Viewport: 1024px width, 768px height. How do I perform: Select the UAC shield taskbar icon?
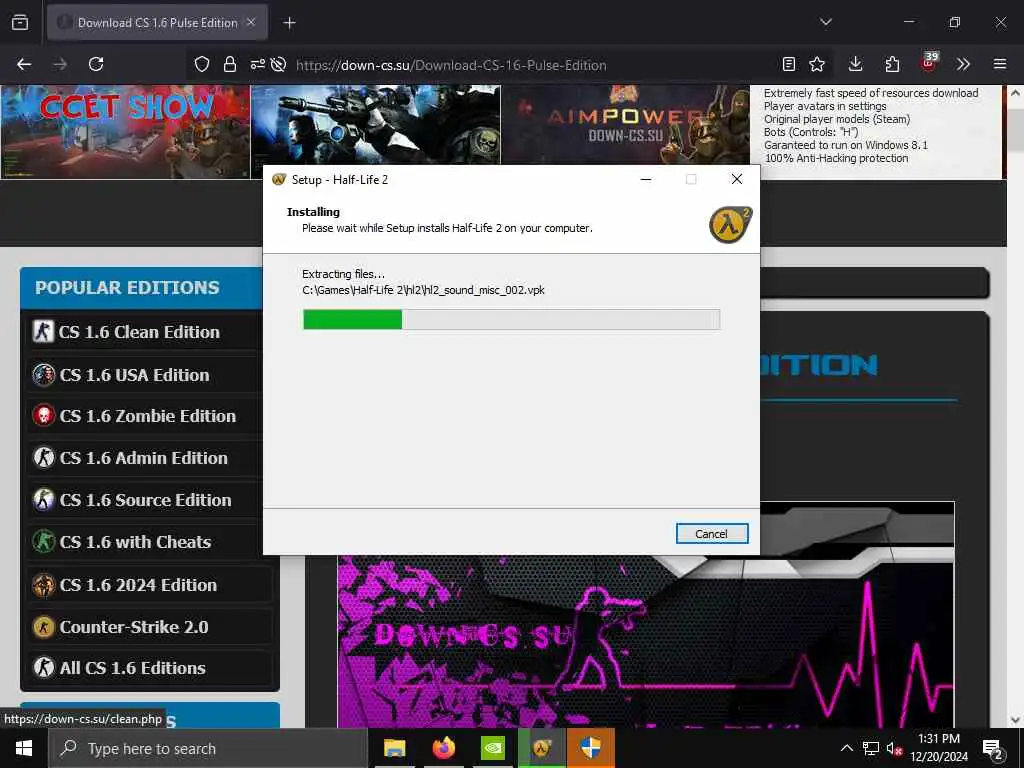click(x=590, y=748)
